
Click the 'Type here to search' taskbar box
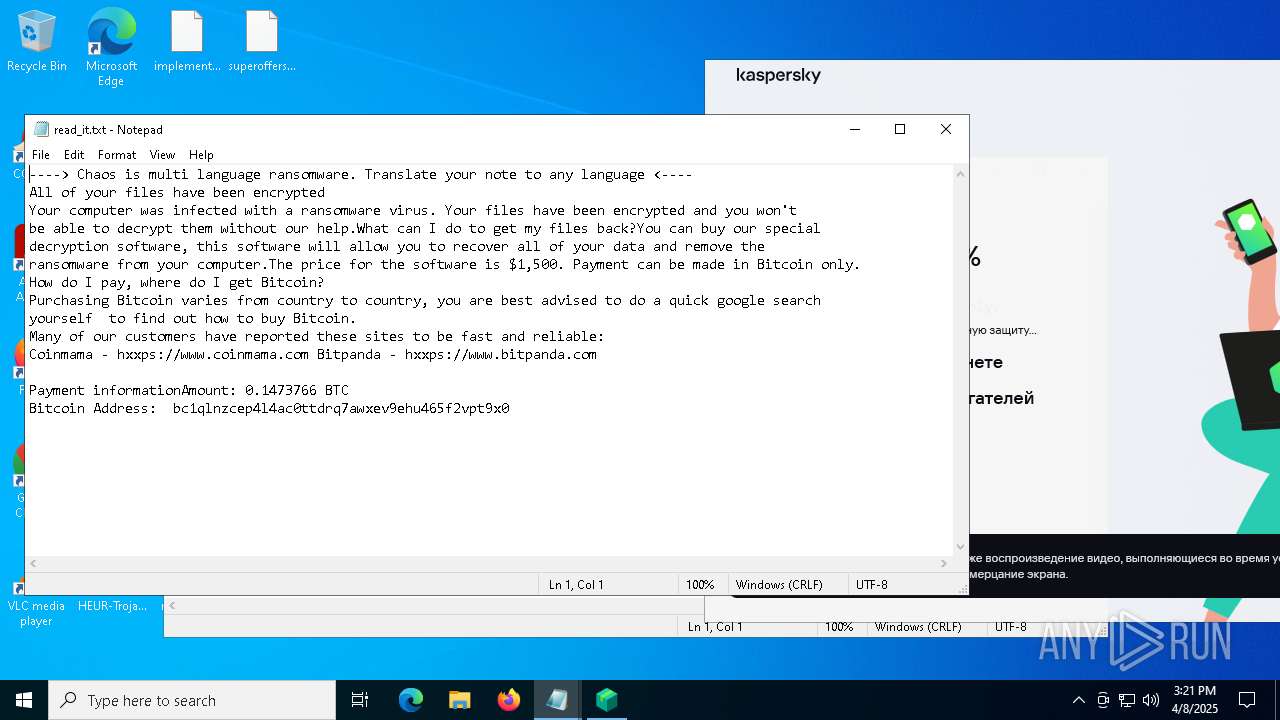click(x=192, y=700)
